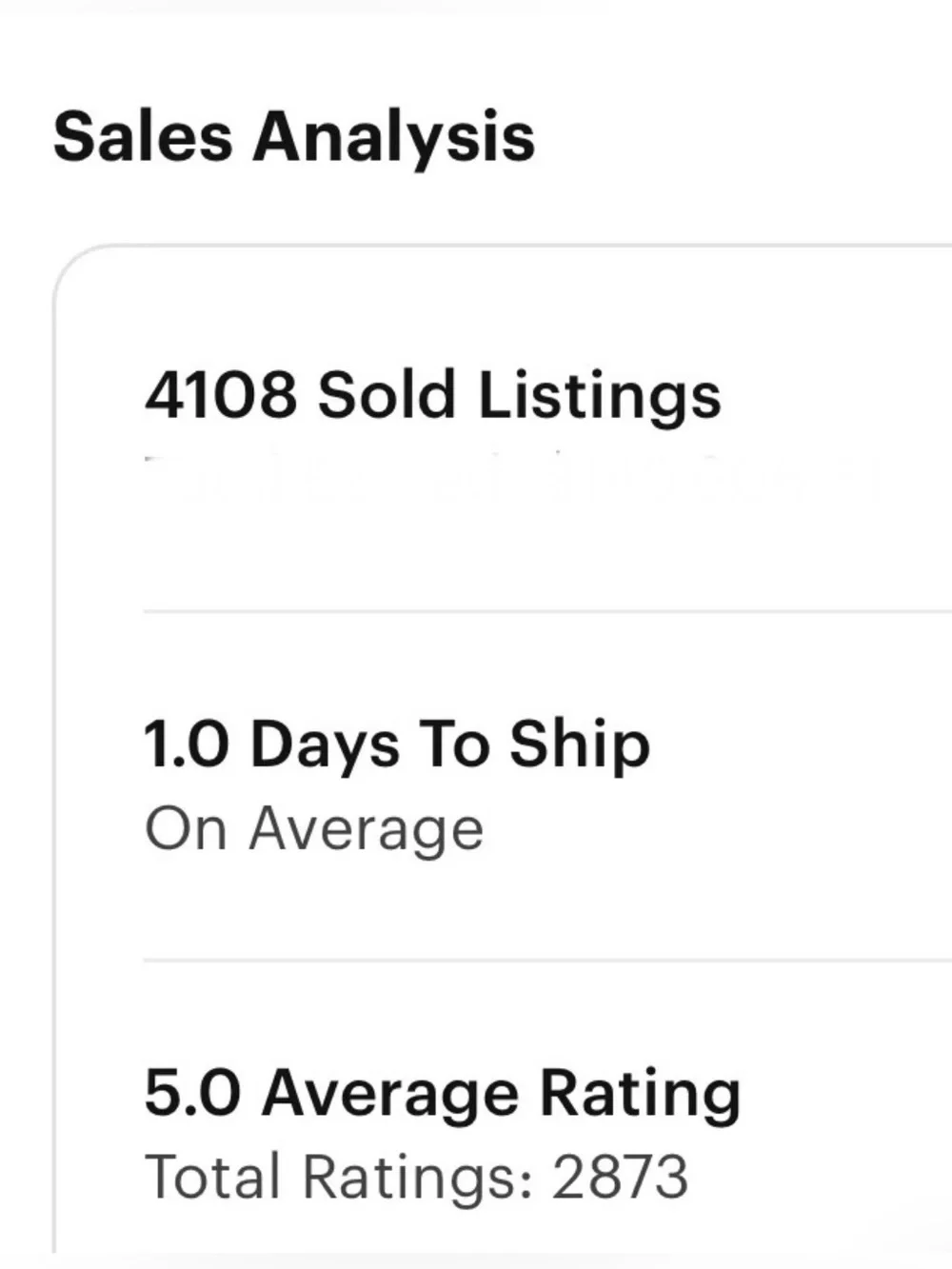The width and height of the screenshot is (952, 1269).
Task: Click the divider below Sold Listings
Action: [547, 611]
